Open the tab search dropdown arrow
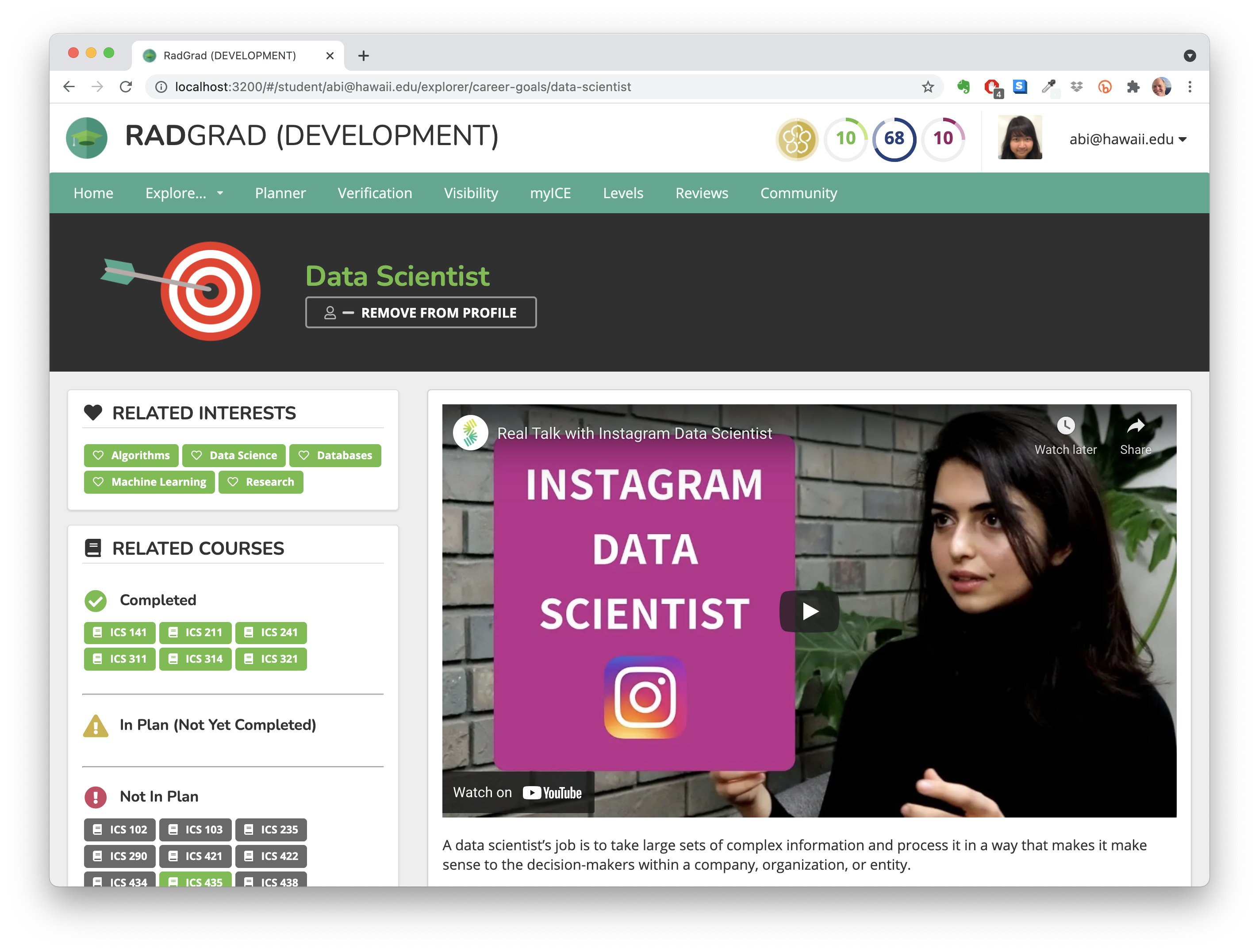This screenshot has height=952, width=1259. pyautogui.click(x=1189, y=56)
